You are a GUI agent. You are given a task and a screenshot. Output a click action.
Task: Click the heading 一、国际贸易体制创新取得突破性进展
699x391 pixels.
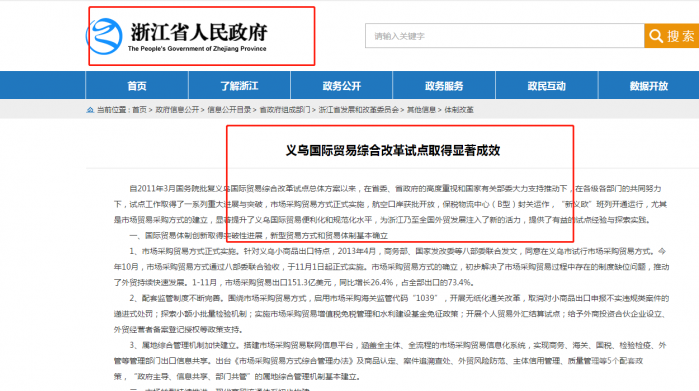click(x=259, y=235)
